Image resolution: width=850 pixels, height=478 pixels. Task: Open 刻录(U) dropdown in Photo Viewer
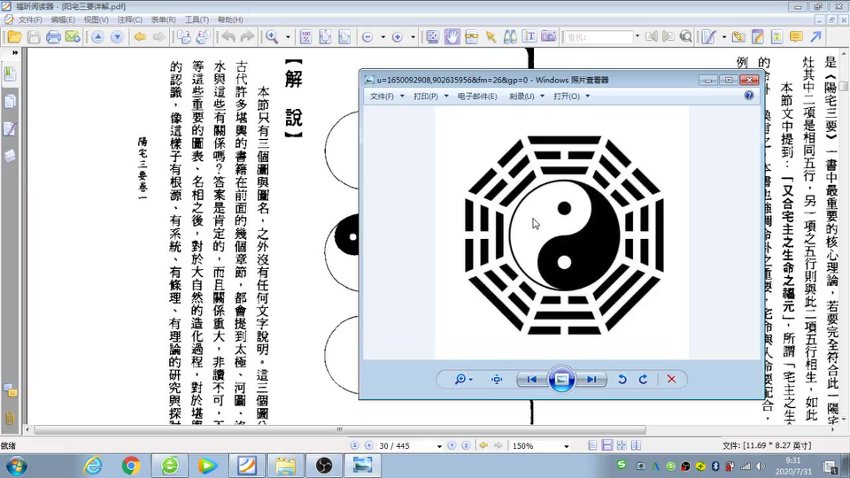(526, 96)
